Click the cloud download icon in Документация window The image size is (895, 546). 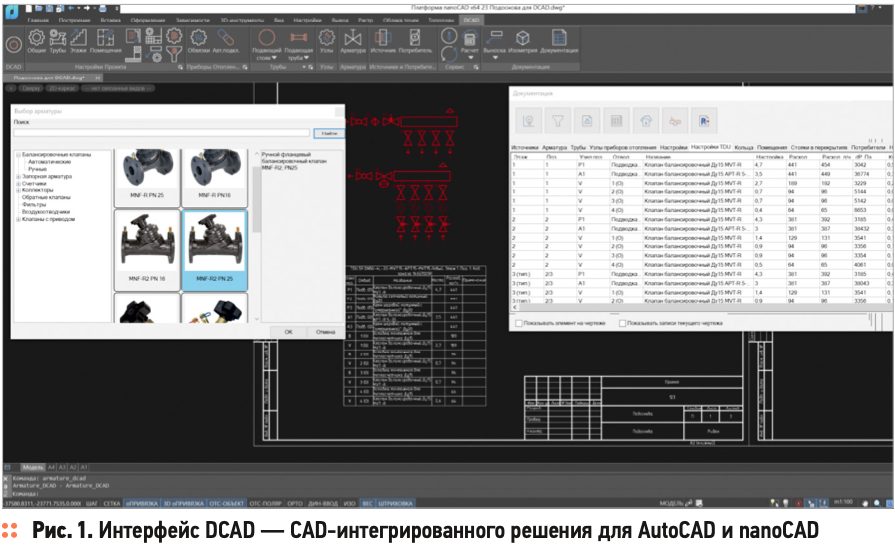tap(646, 121)
